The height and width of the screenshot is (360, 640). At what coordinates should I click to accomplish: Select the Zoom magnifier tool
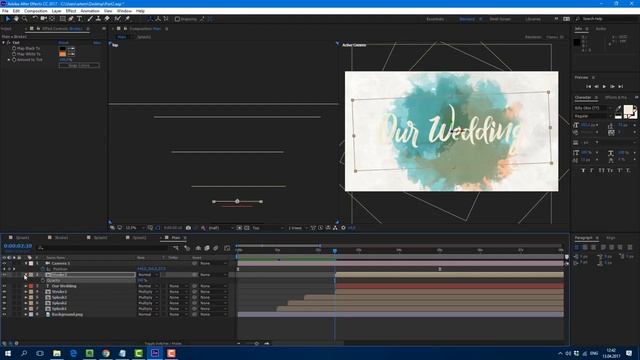click(24, 19)
